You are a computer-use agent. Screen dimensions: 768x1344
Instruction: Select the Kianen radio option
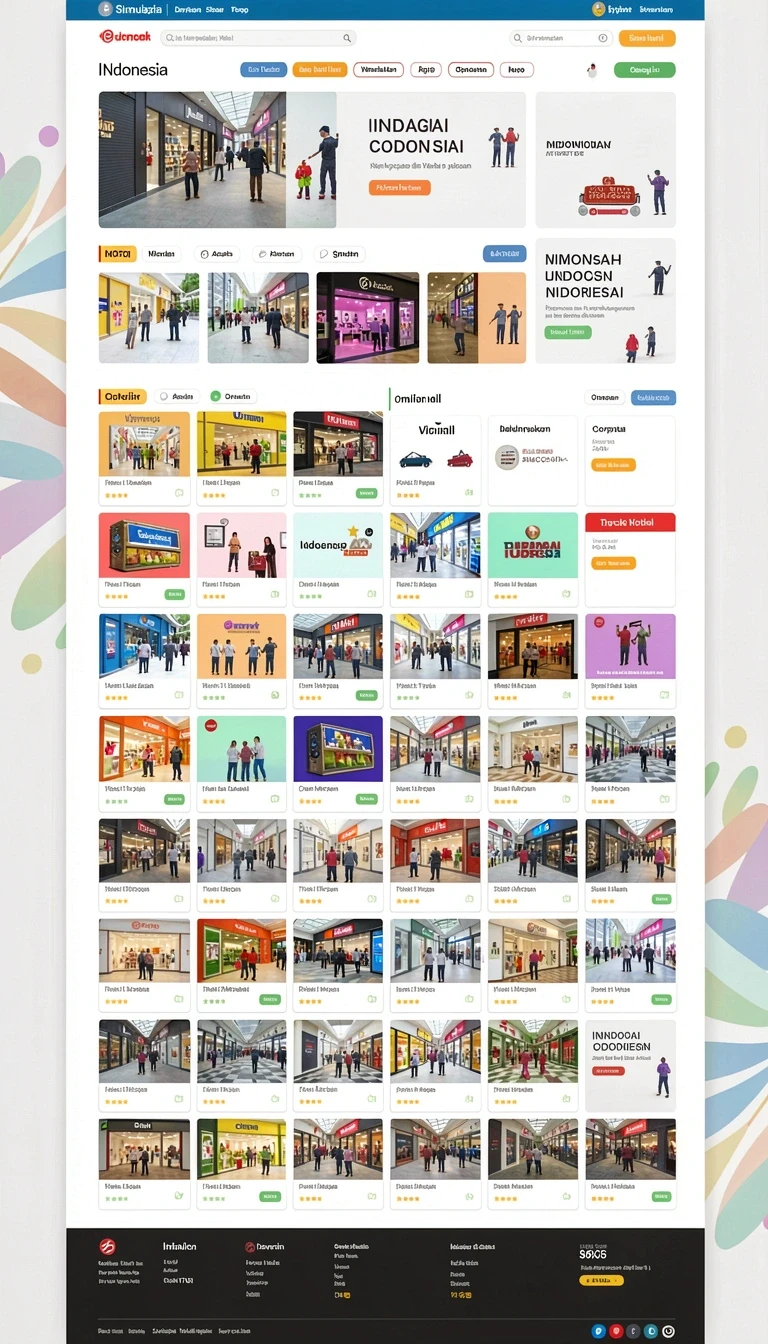277,254
